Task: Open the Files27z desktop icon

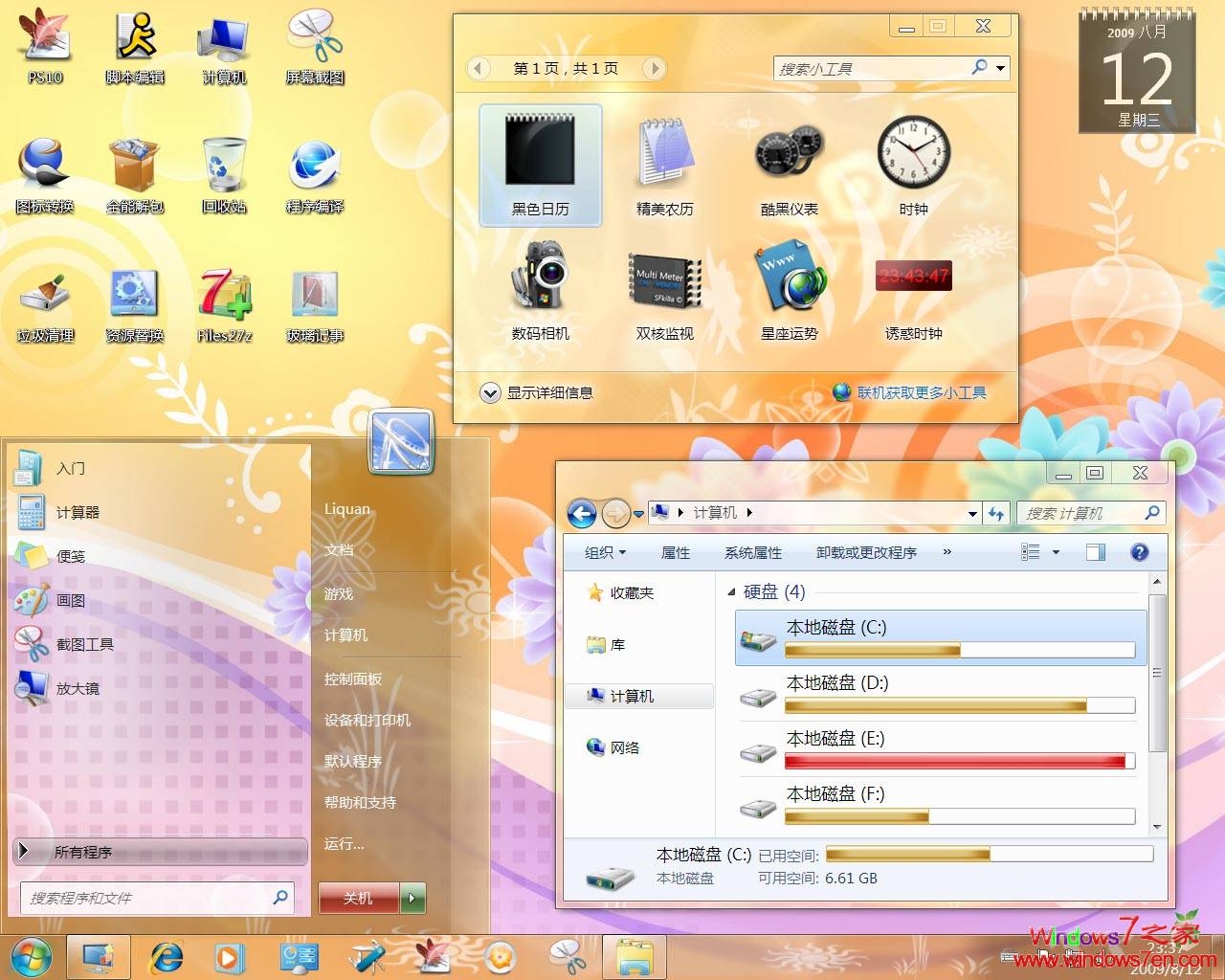Action: point(223,301)
